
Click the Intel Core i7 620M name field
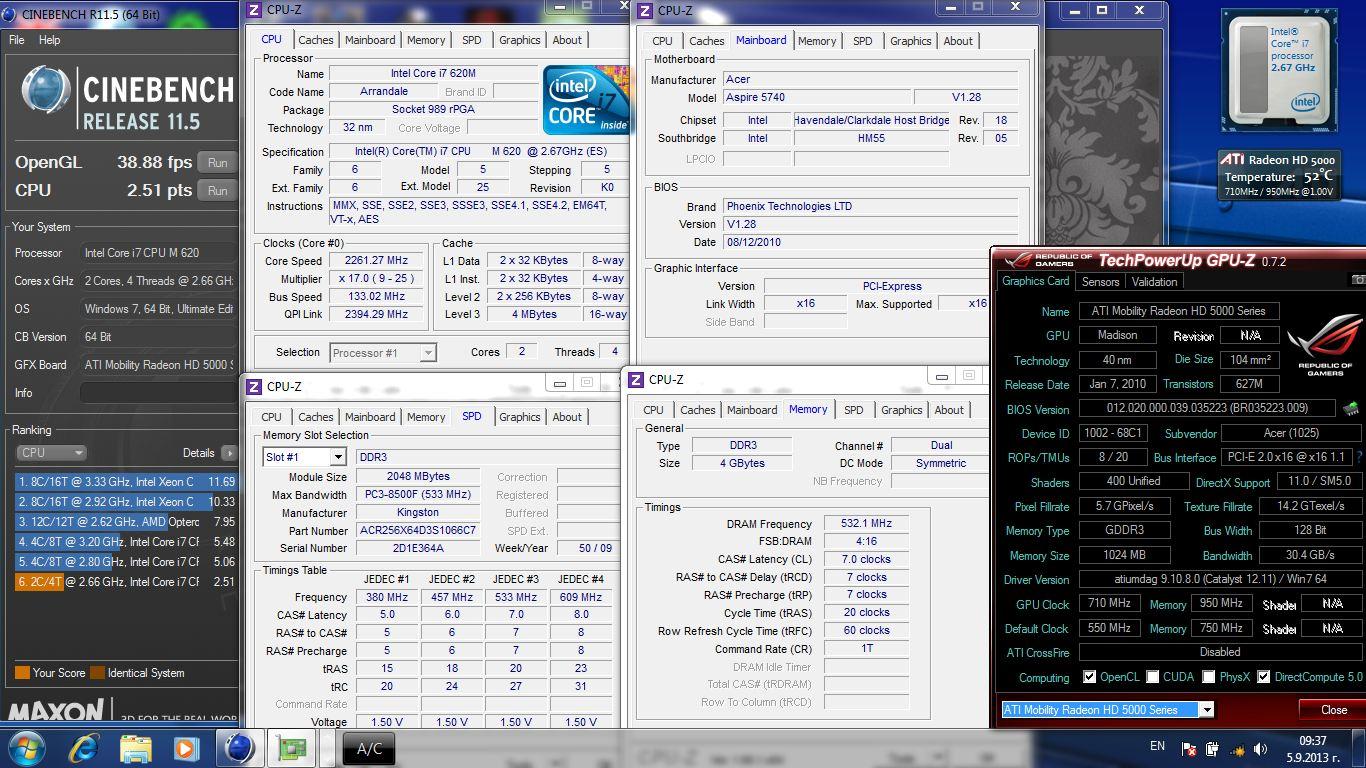coord(433,74)
